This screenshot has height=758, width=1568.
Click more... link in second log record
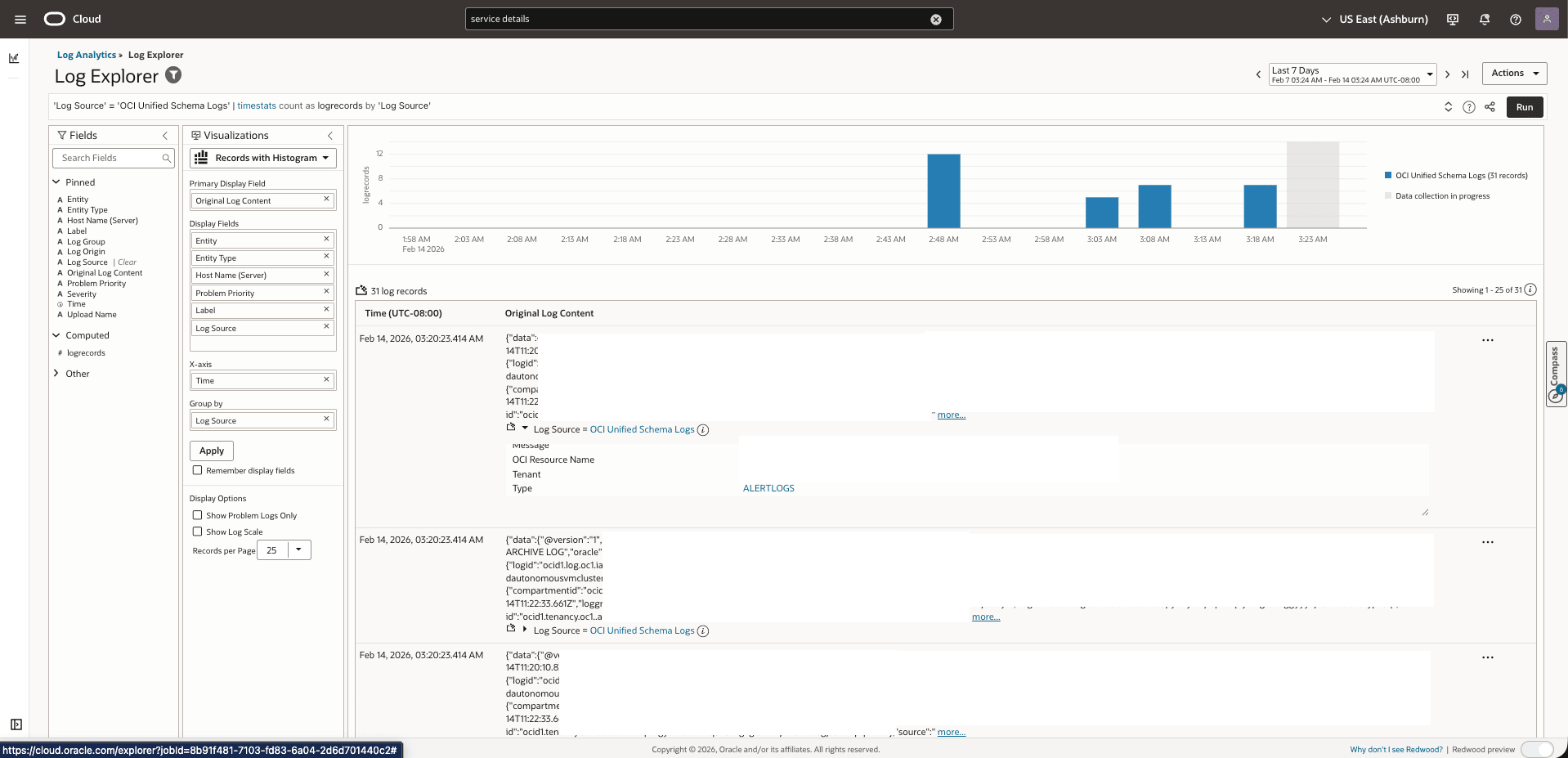986,617
